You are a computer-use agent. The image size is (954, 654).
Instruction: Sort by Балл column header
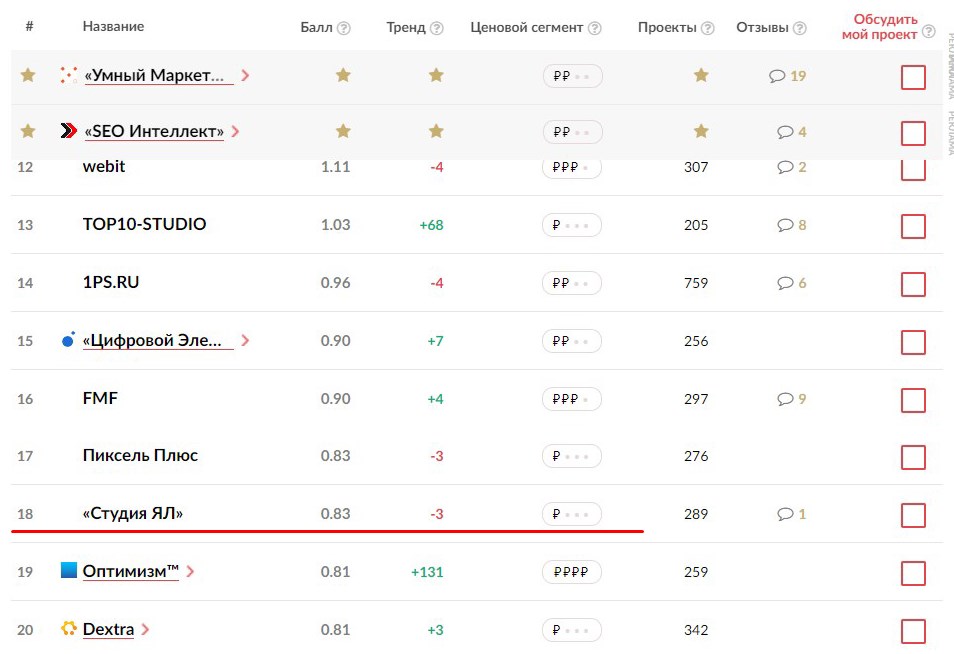point(316,27)
